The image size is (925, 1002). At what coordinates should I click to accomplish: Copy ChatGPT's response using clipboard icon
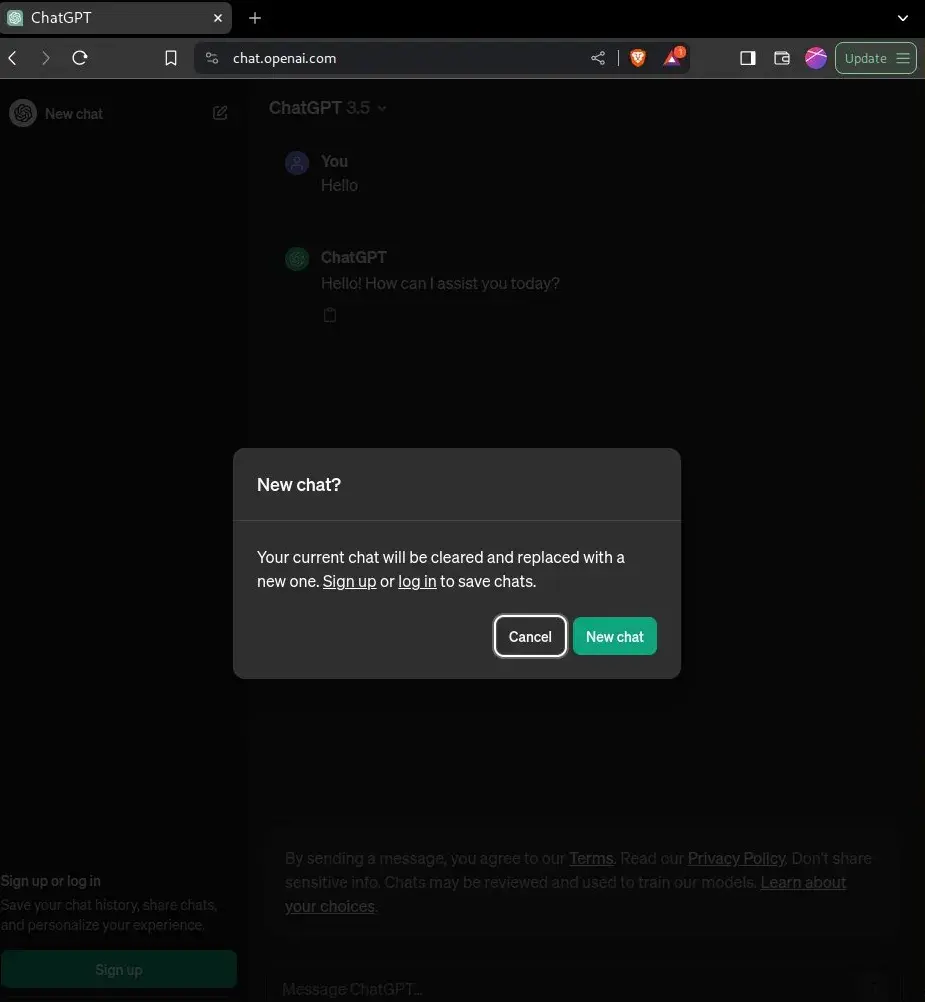[330, 314]
